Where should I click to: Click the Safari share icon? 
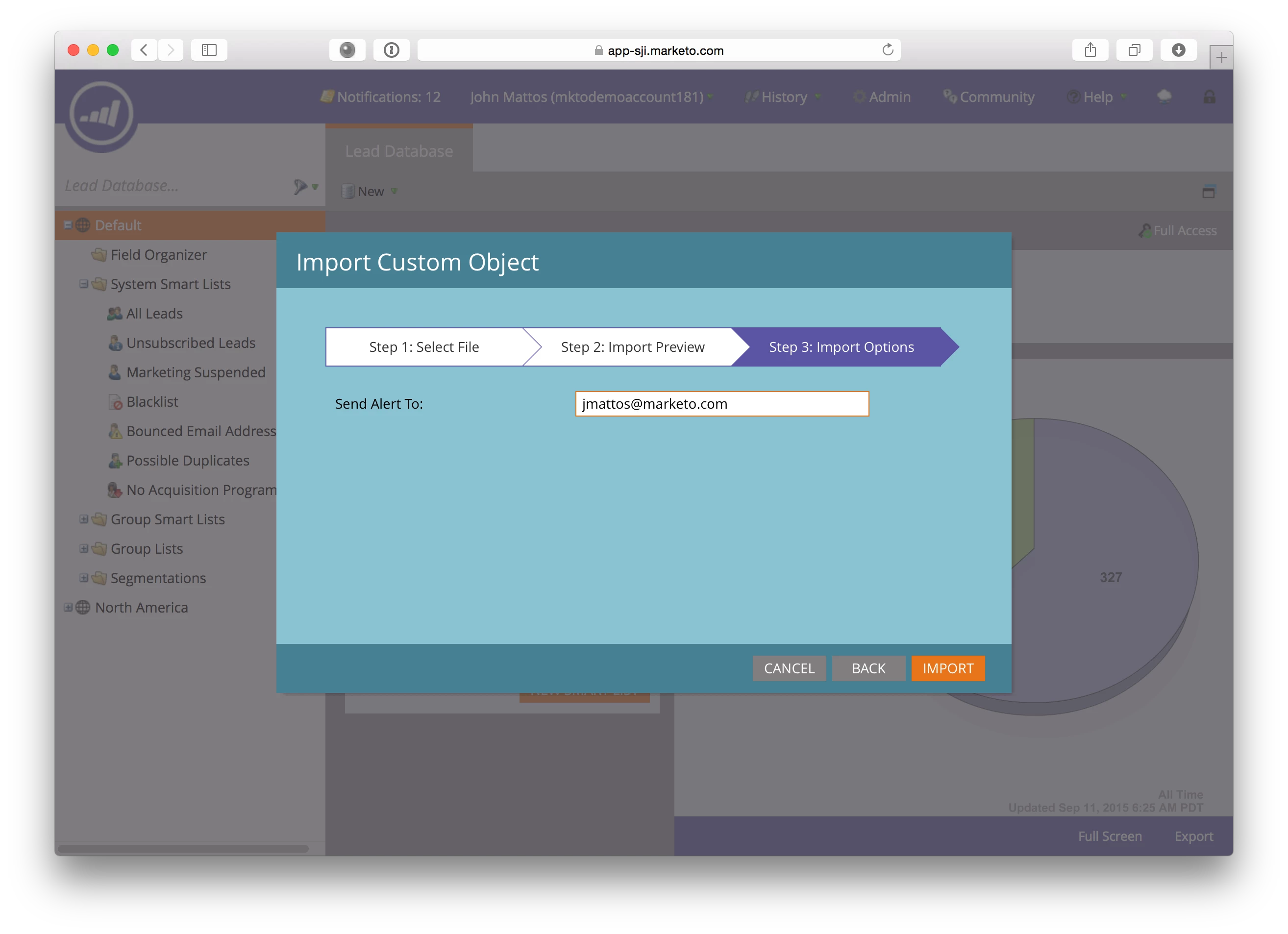(1090, 50)
